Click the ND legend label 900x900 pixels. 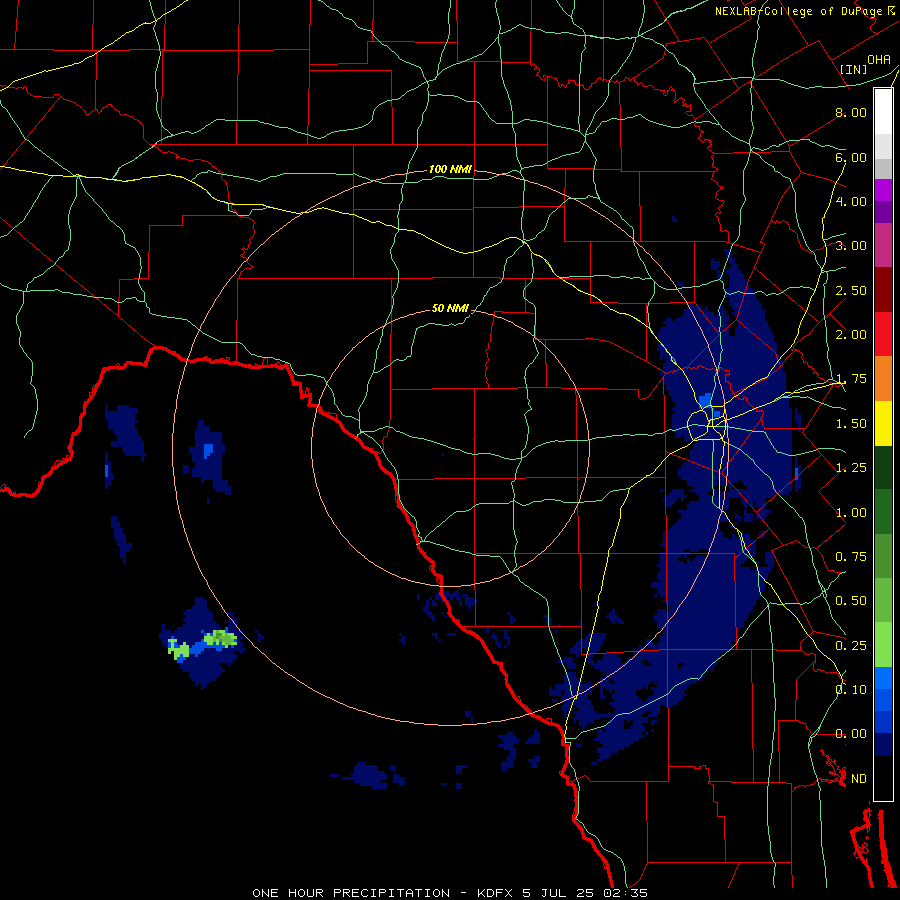859,779
